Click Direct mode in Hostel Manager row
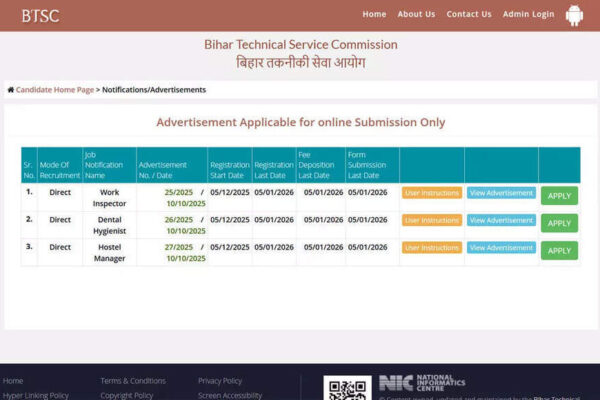 coord(60,247)
